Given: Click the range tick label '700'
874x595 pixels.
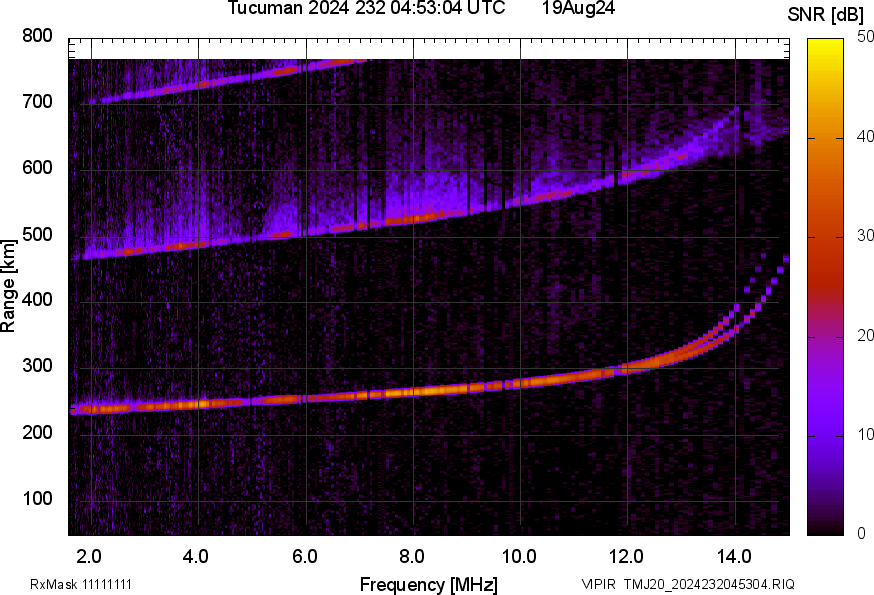Looking at the screenshot, I should pos(37,101).
